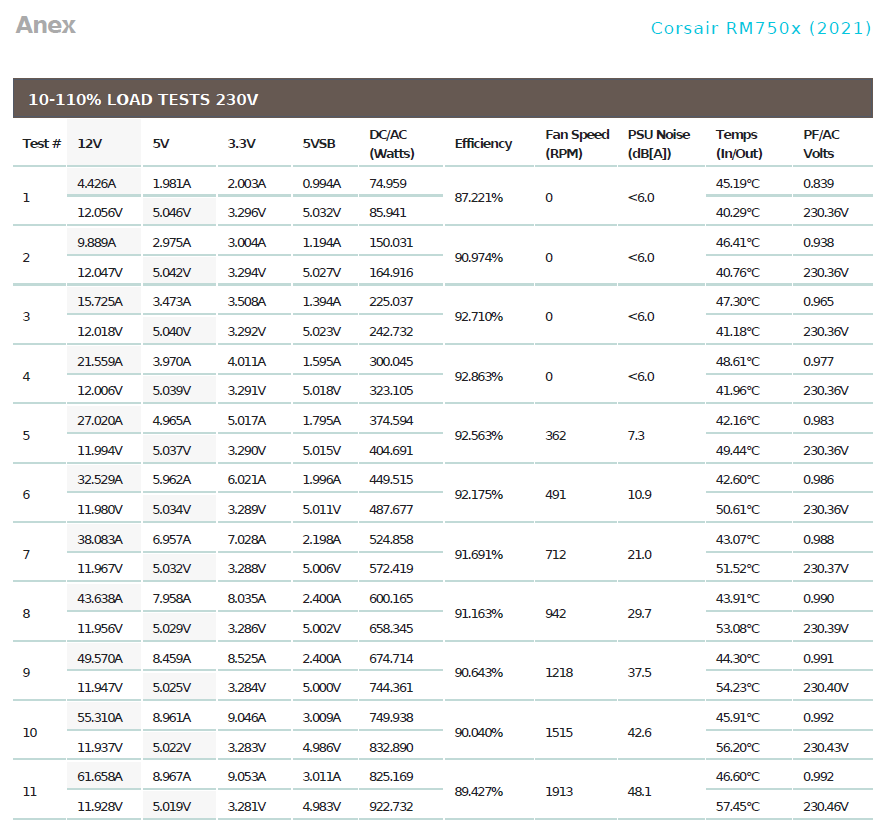Click the 242.732 watts value
The image size is (882, 821).
(391, 332)
